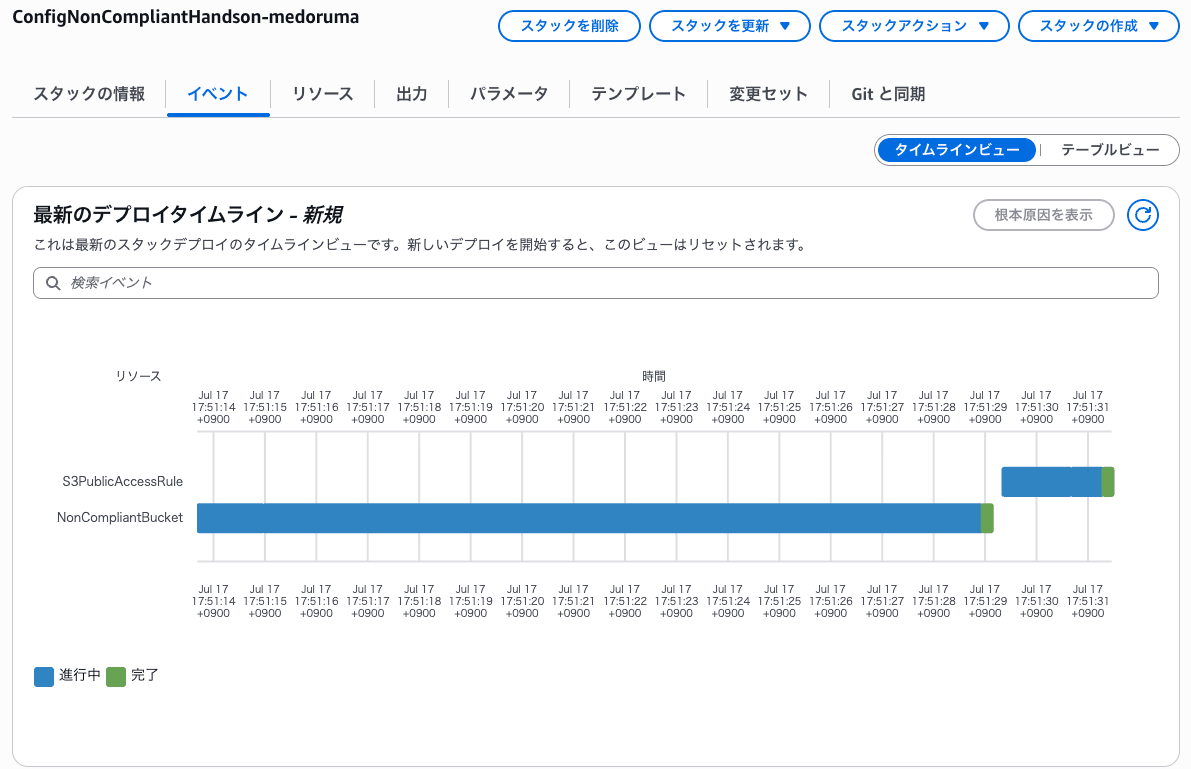The width and height of the screenshot is (1191, 769).
Task: Open the パラメータ tab
Action: pos(509,94)
